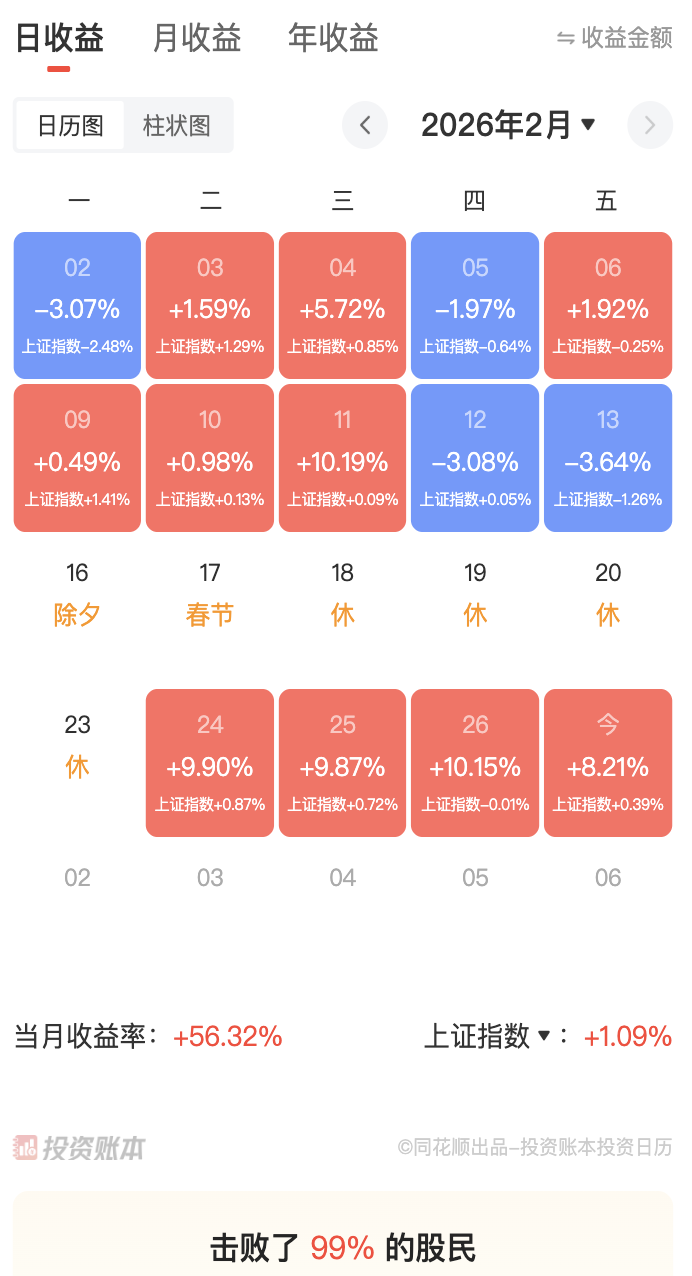Switch to 柱状图 bar chart view
This screenshot has width=692, height=1276.
[x=177, y=126]
